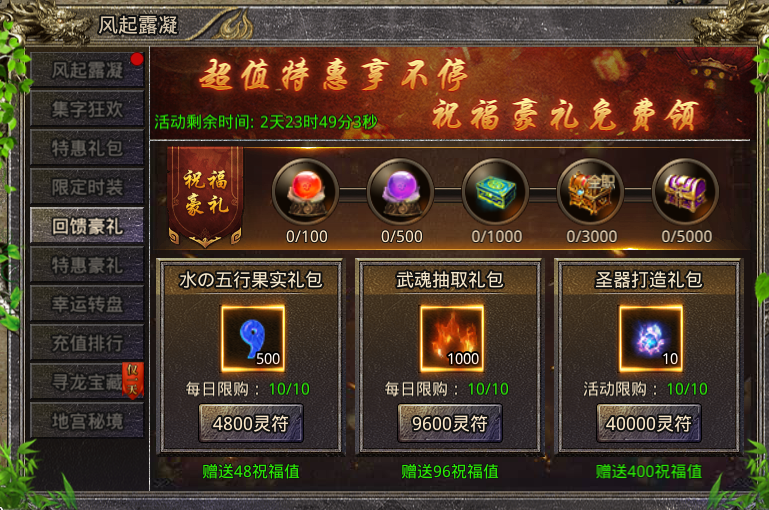Purchase the pack for 40000灵符
Image resolution: width=769 pixels, height=510 pixels.
pos(649,423)
